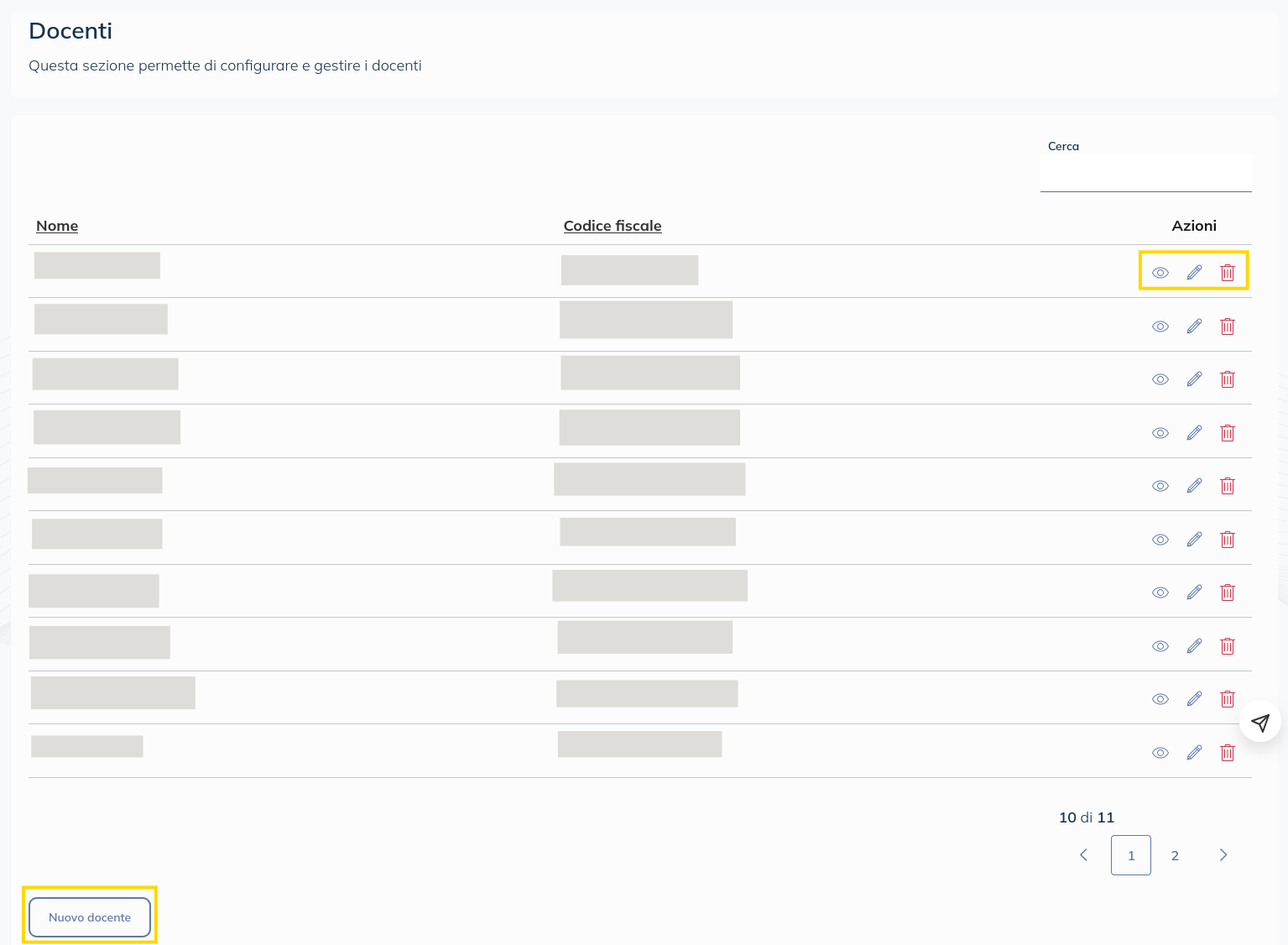Click pencil edit icon in second row
Screen dimensions: 1288x945
point(1194,326)
